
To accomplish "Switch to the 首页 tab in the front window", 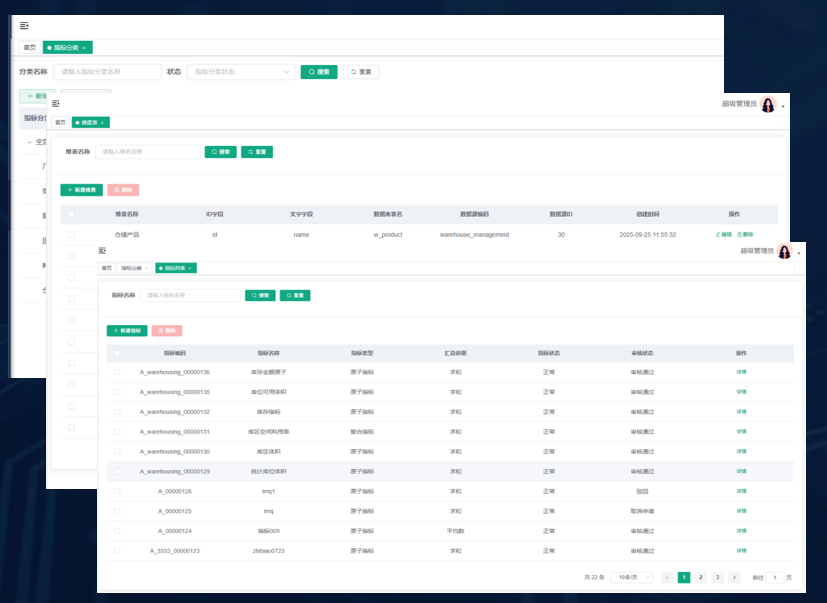I will (x=106, y=268).
